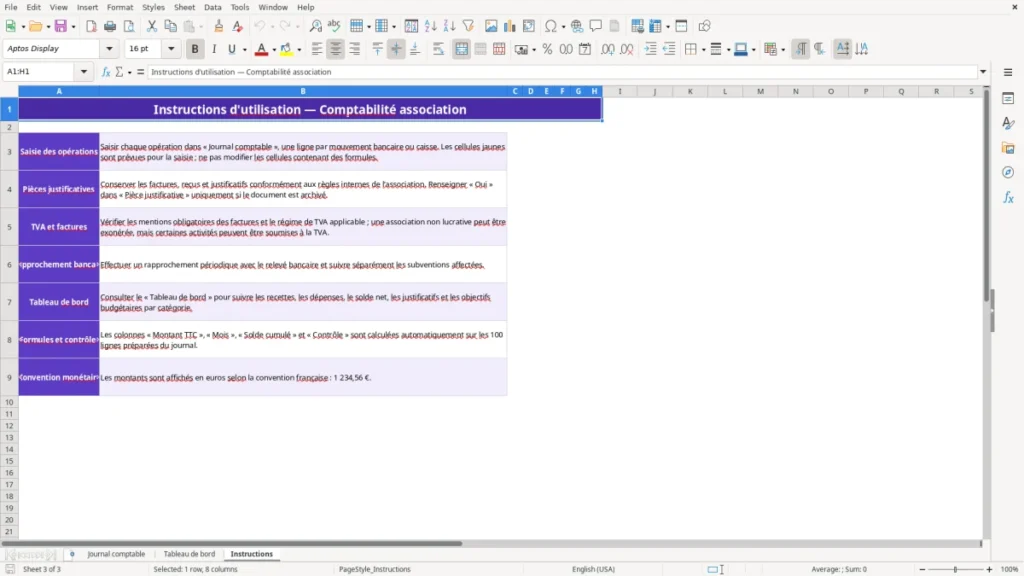Expand the font size dropdown
This screenshot has height=576, width=1024.
point(171,49)
